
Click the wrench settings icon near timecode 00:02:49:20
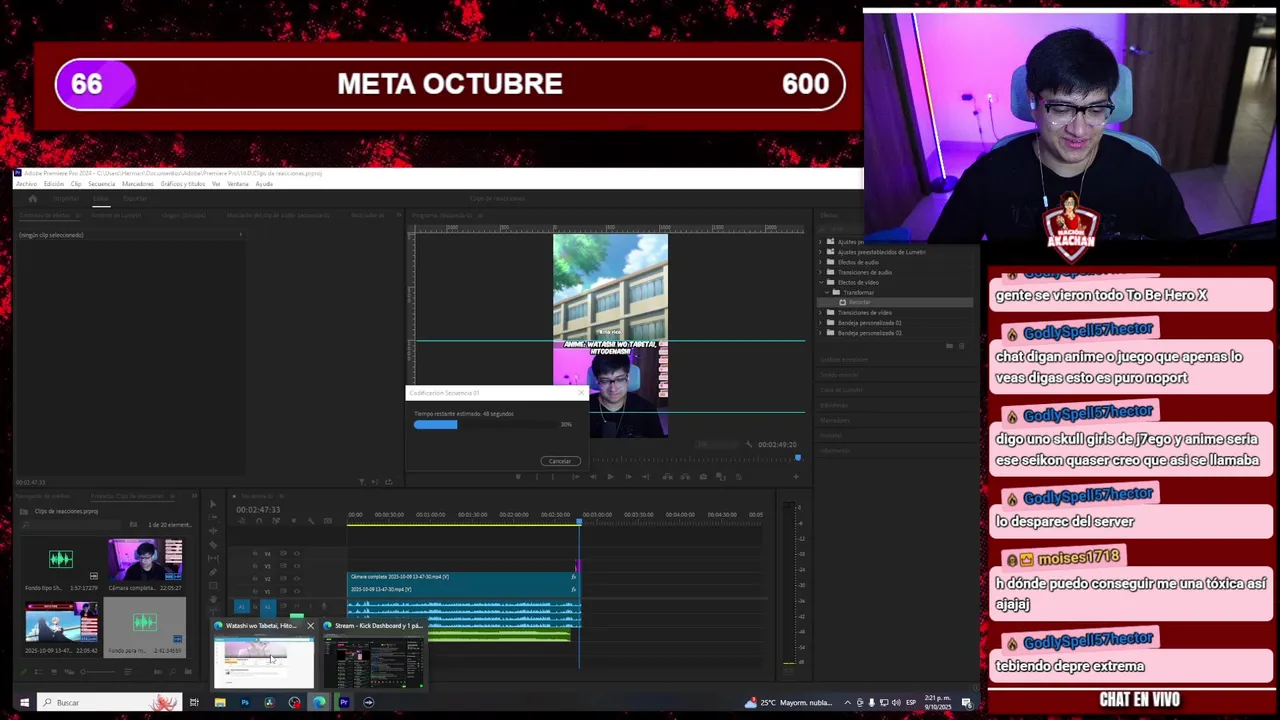point(748,444)
